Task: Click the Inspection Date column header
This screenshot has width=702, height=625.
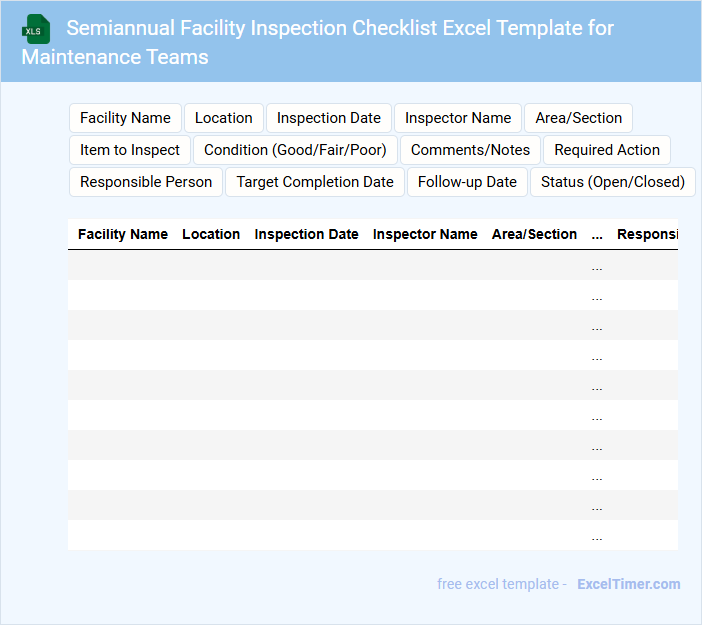Action: (306, 234)
